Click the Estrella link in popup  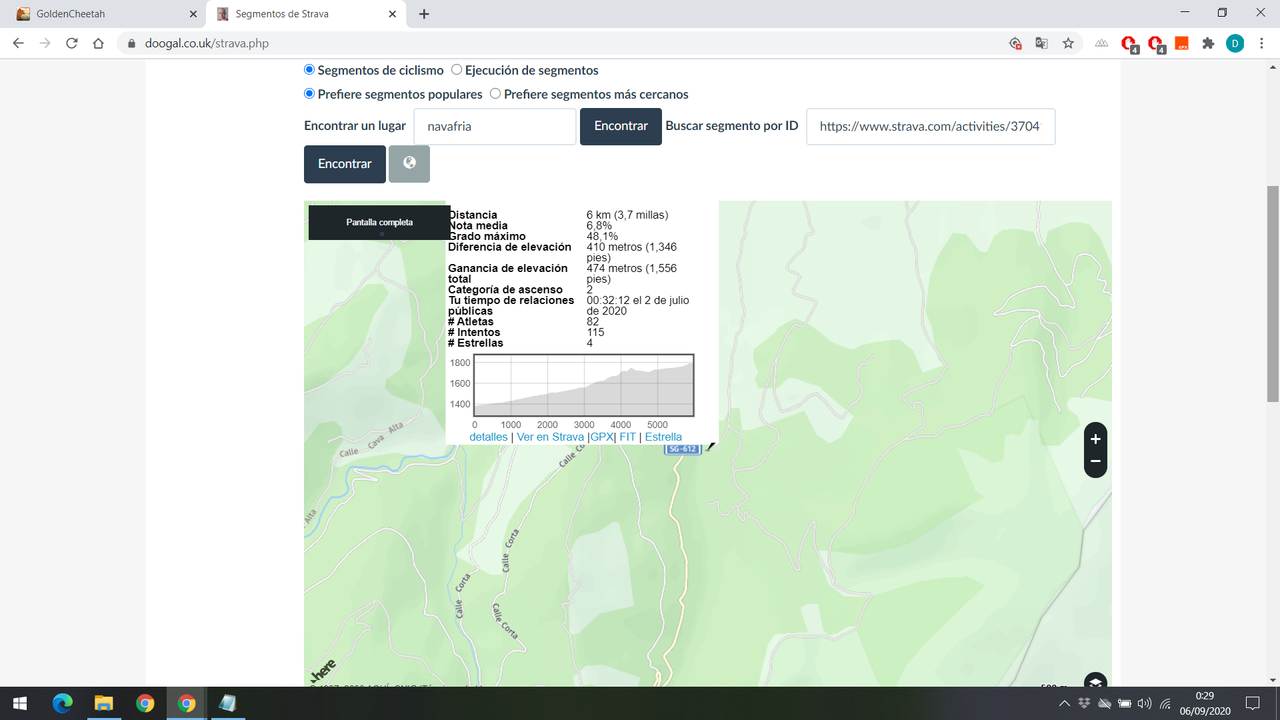click(663, 437)
